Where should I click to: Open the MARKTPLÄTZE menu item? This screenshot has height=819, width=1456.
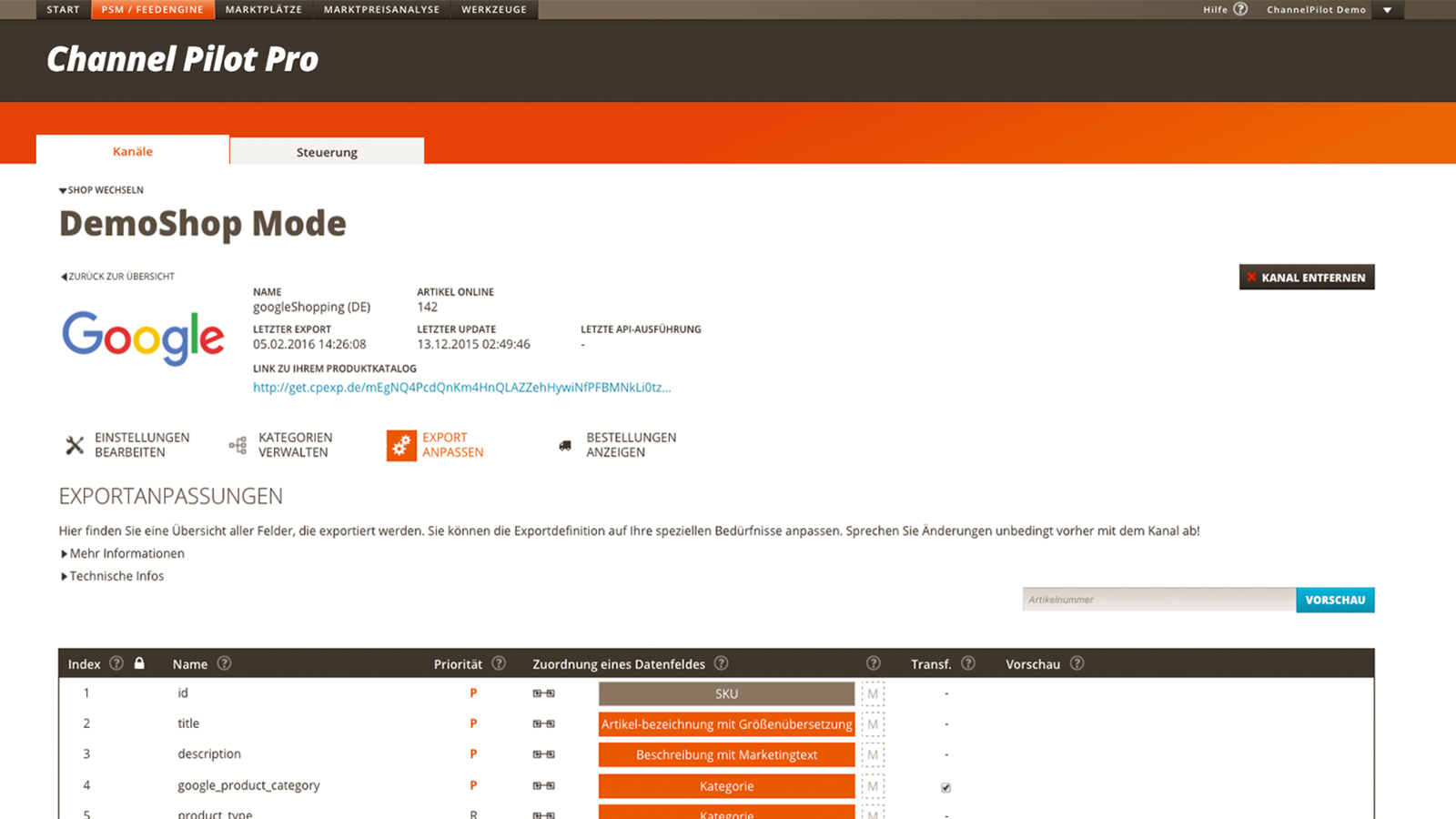264,10
